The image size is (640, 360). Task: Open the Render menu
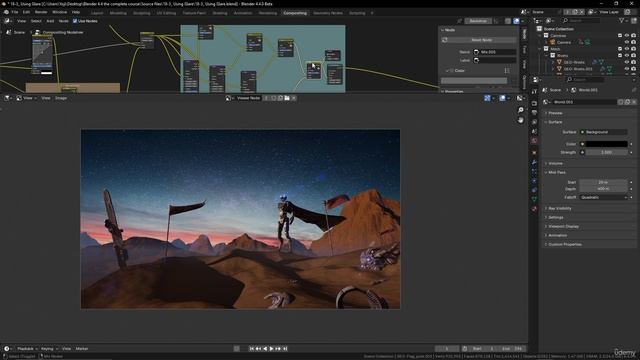tap(41, 12)
